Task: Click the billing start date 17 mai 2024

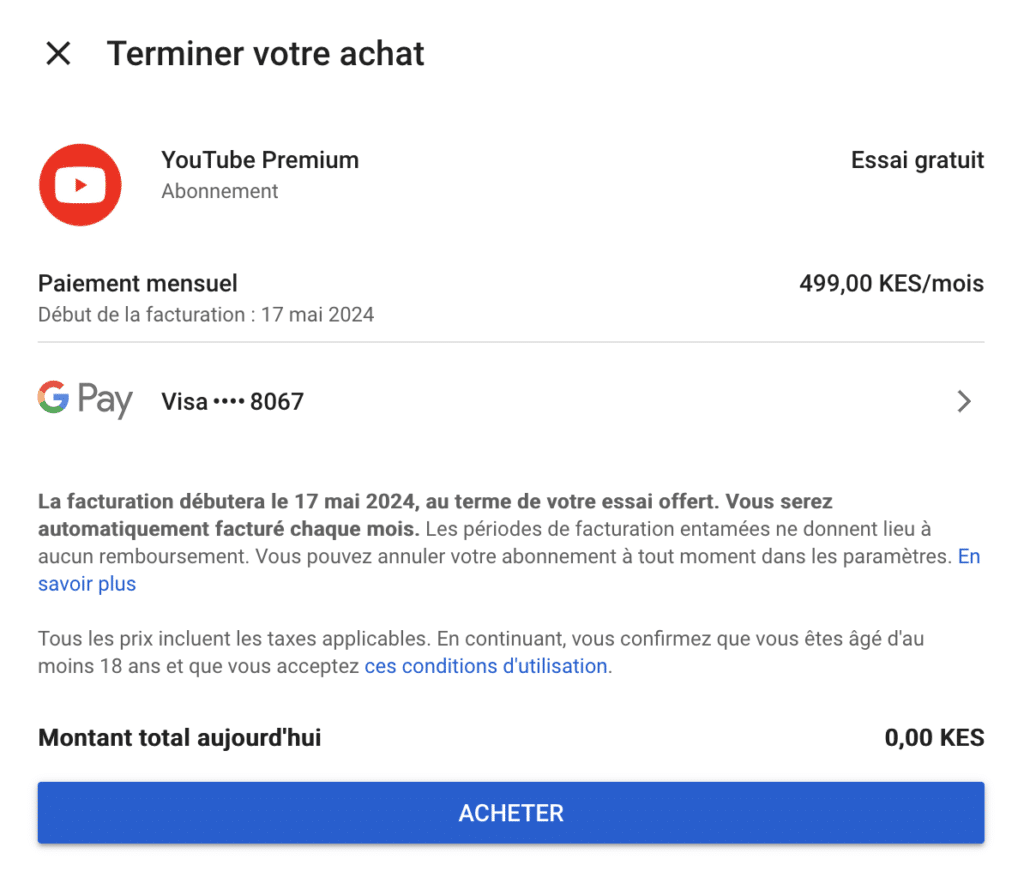Action: pos(317,315)
